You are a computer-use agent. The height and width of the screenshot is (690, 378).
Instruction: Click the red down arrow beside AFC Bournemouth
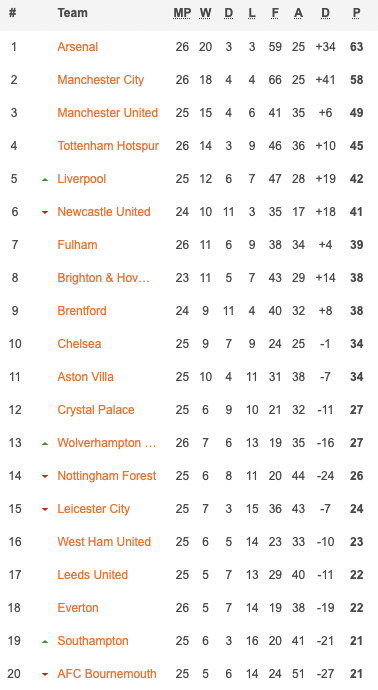44,675
